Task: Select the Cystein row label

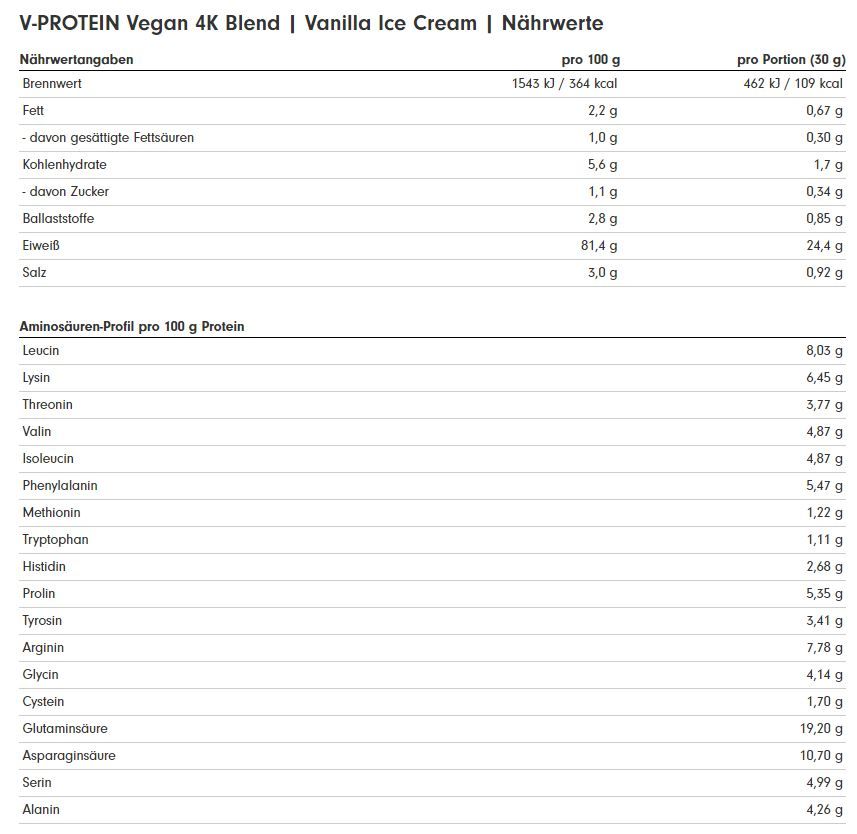Action: tap(43, 701)
